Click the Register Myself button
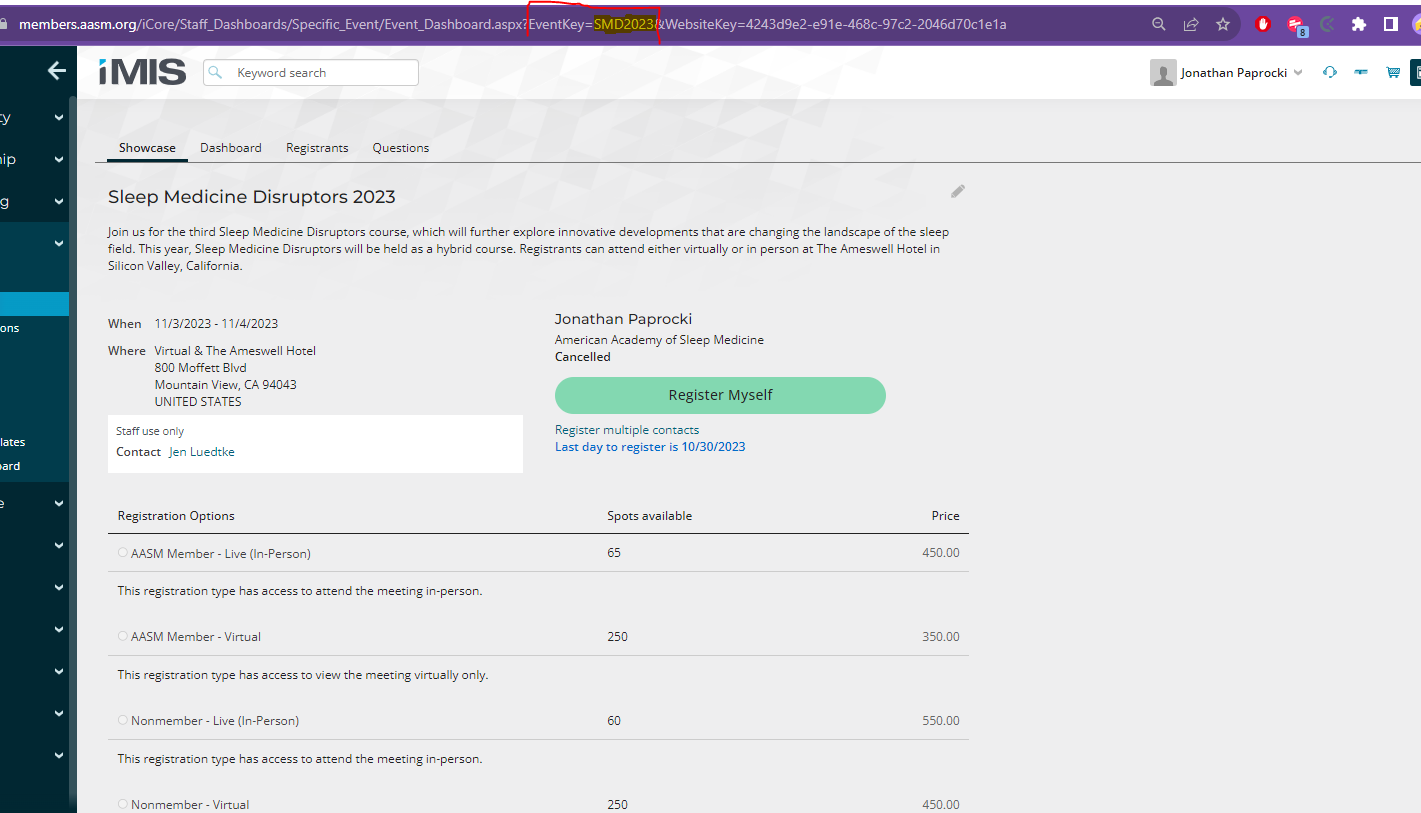 pos(720,395)
